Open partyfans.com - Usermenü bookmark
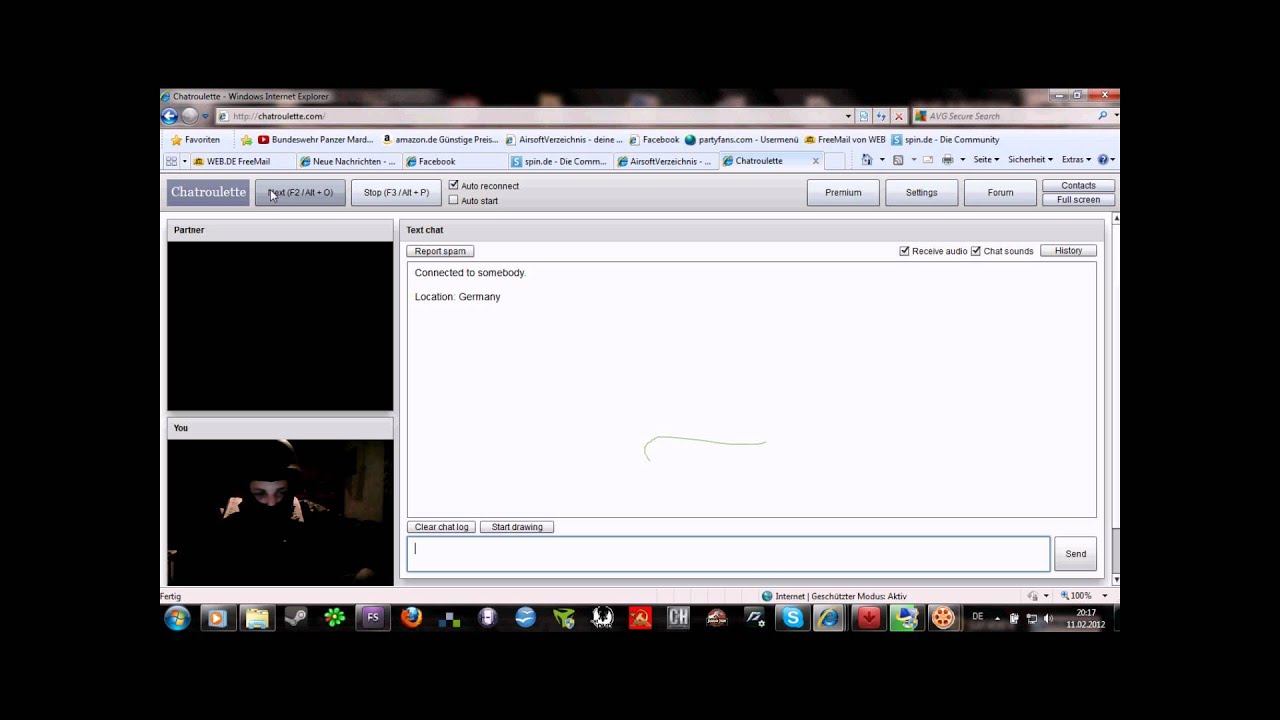 741,140
